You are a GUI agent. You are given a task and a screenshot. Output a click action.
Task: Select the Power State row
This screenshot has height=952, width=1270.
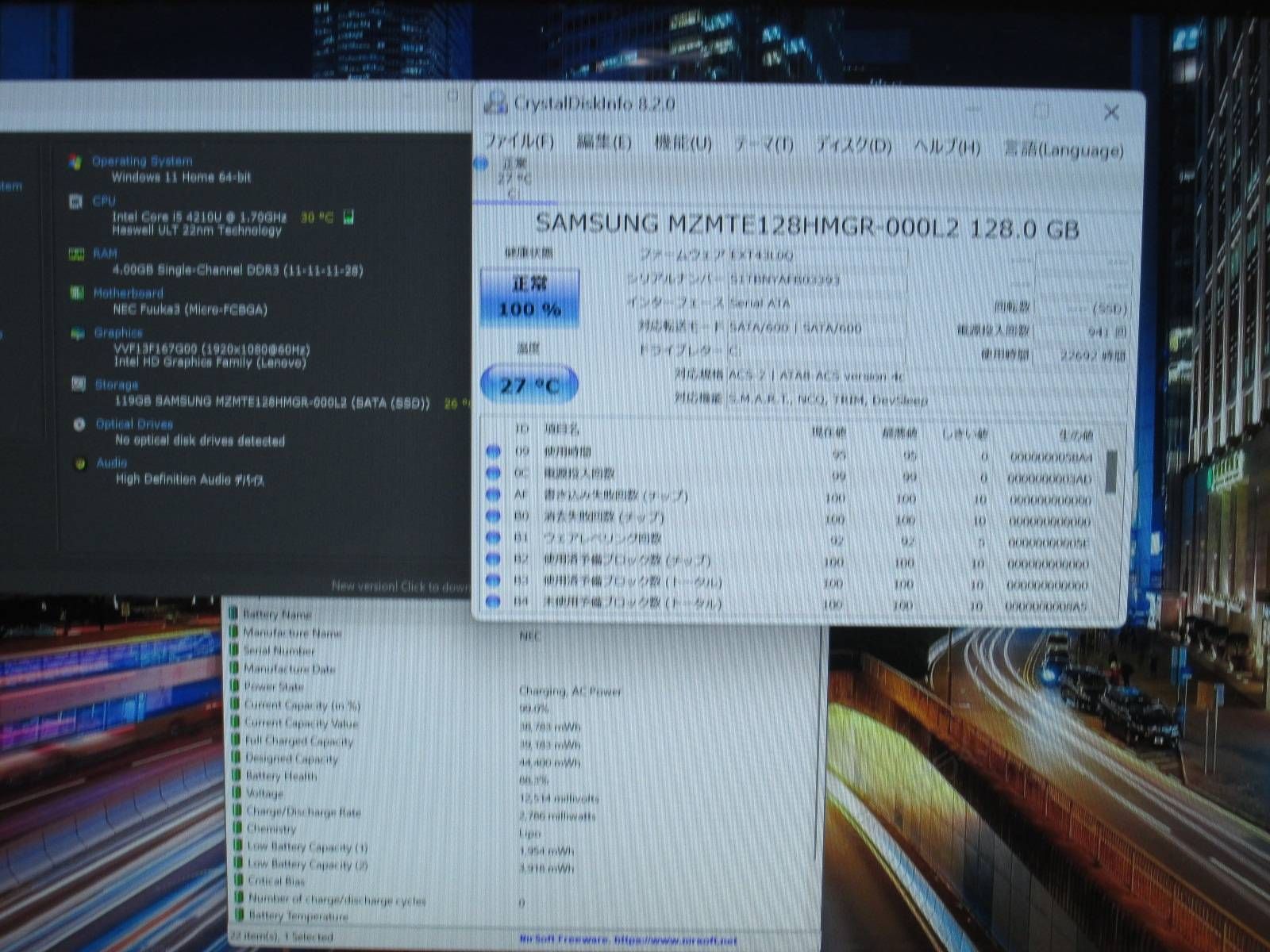point(524,687)
